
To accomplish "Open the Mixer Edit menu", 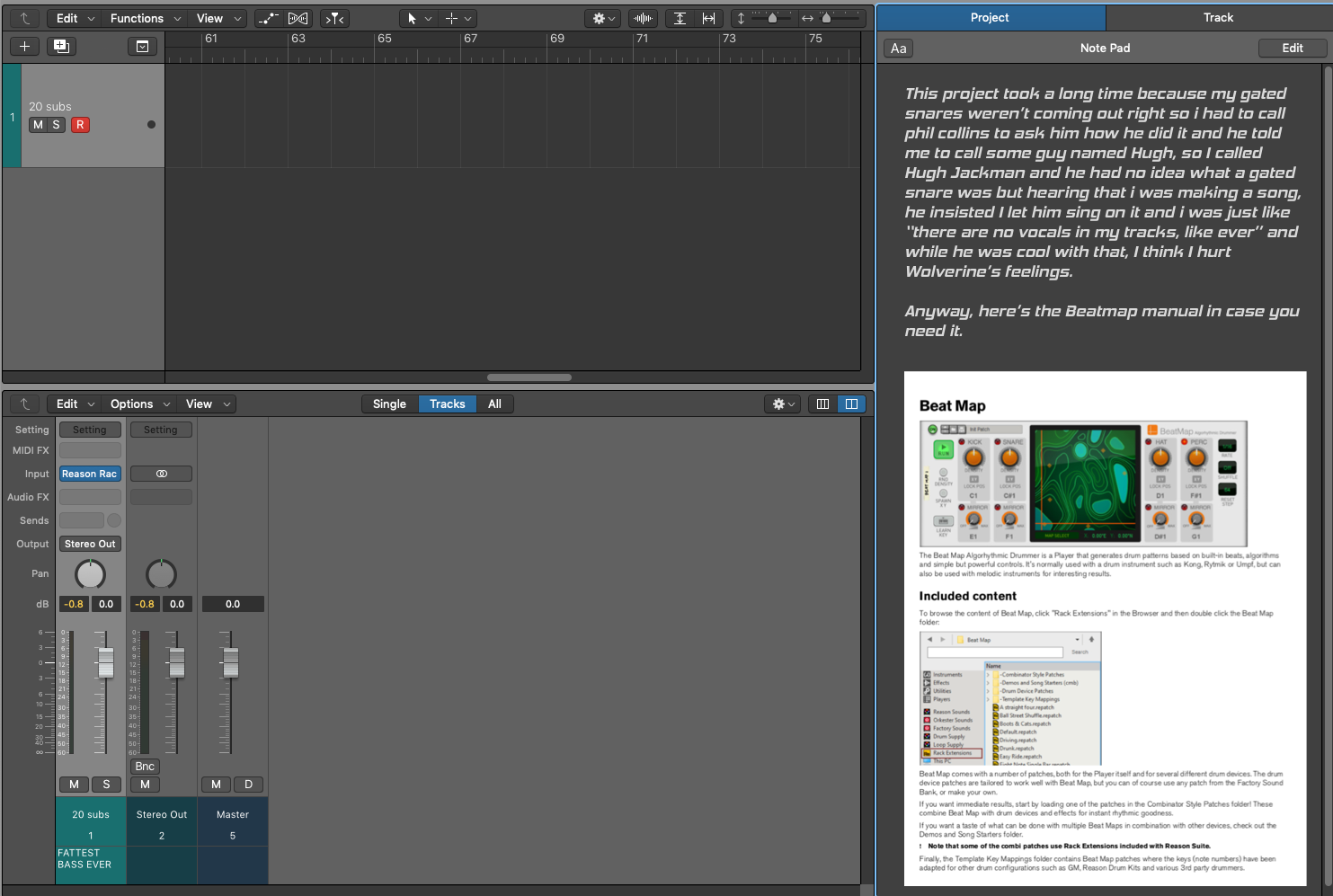I will tap(75, 404).
